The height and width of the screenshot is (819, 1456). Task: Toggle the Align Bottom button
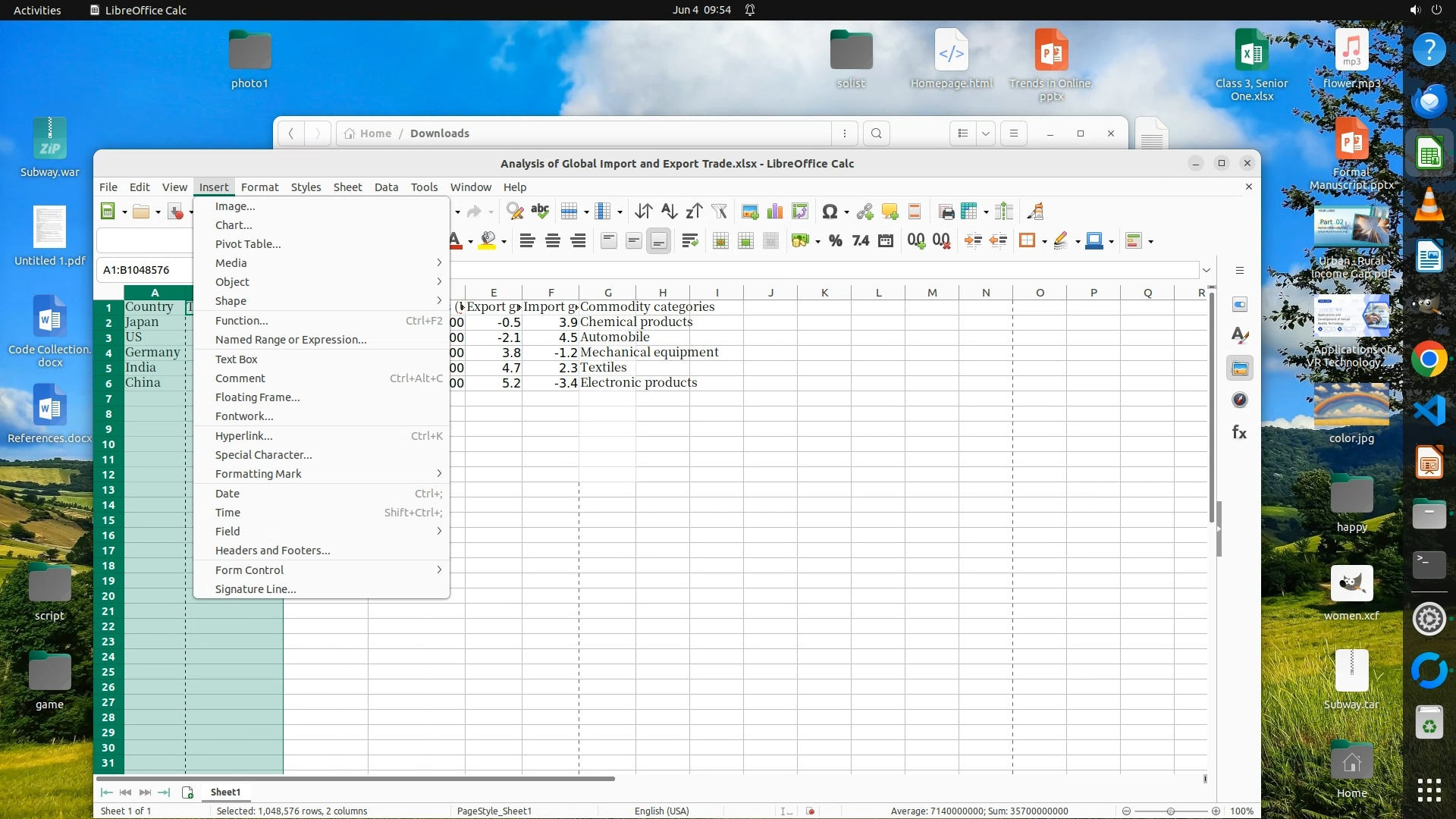[x=658, y=241]
